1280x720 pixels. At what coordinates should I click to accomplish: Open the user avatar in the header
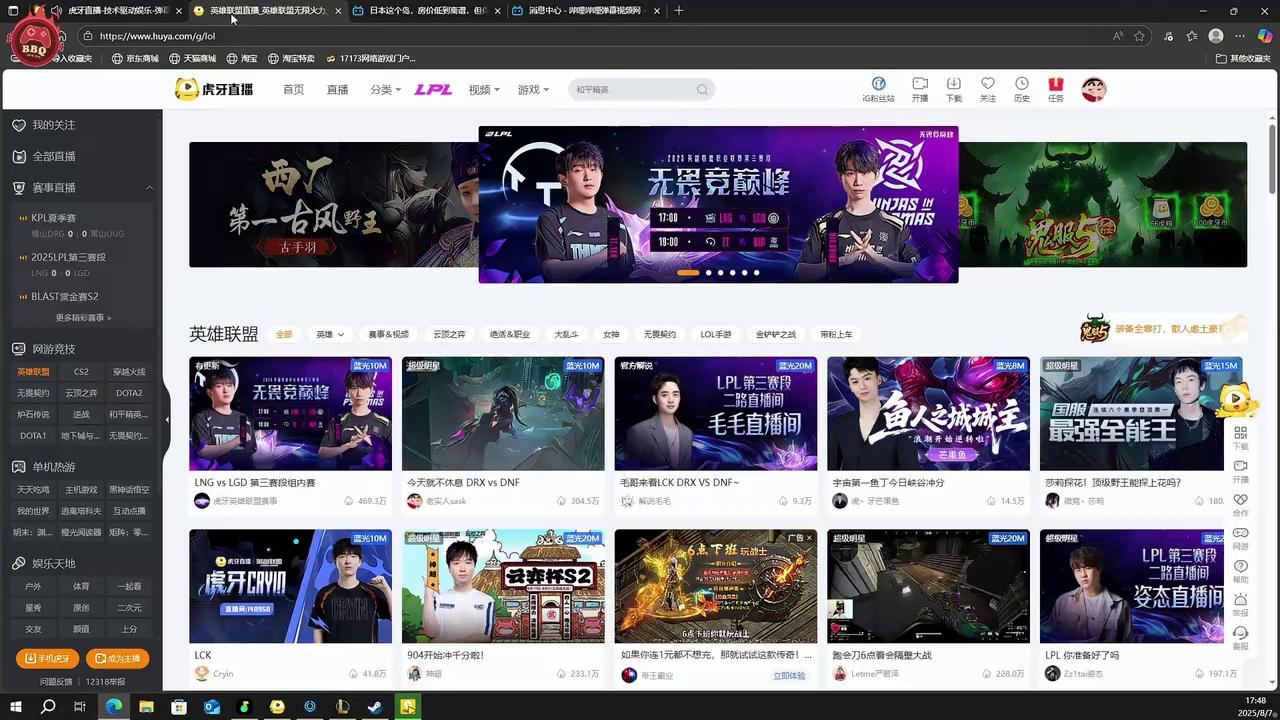tap(1093, 89)
